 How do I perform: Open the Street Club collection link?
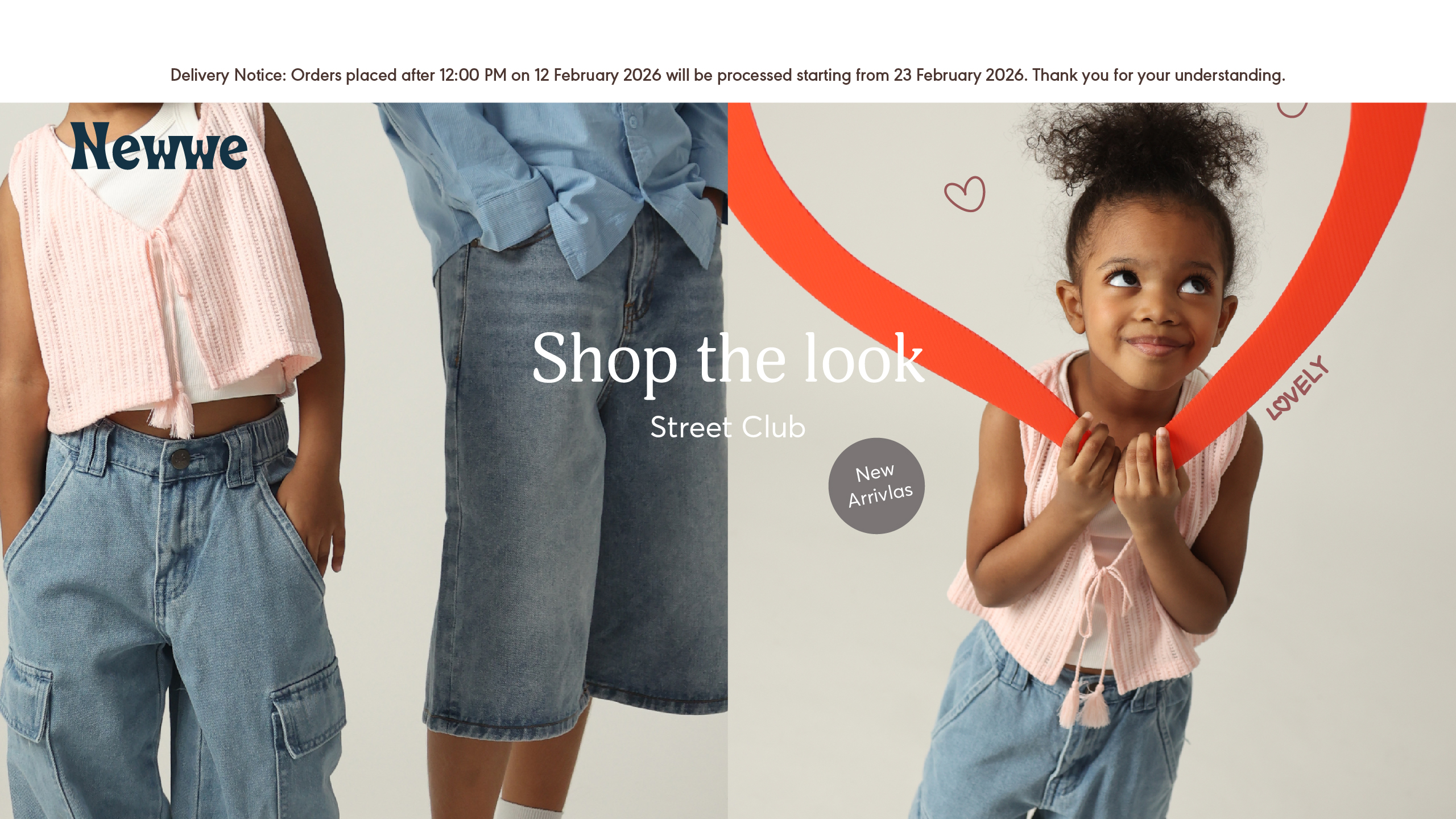tap(728, 427)
